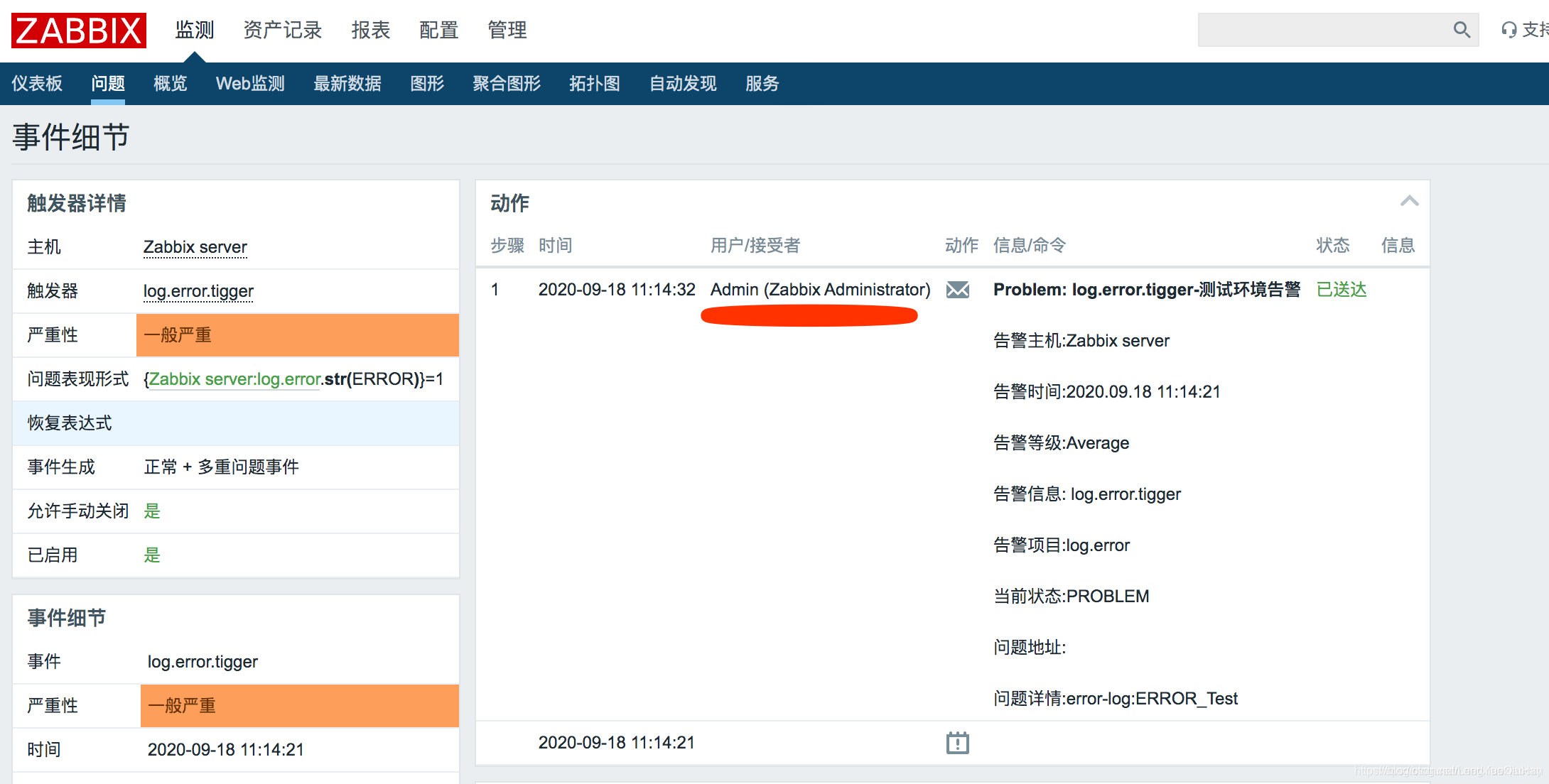
Task: Click the 告警时间:2020.09.18 11:14:21 line
Action: pos(1107,392)
